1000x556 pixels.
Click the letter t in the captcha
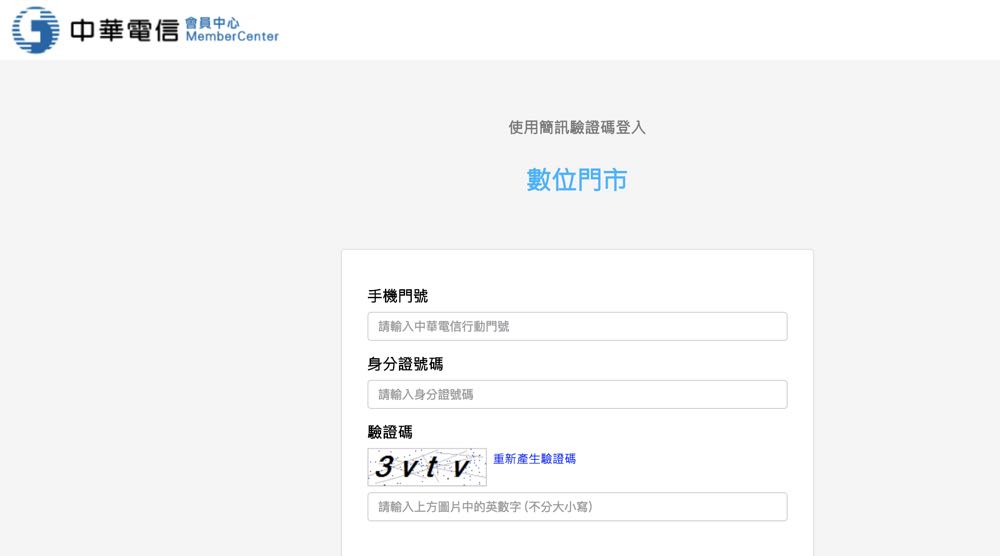click(x=433, y=467)
